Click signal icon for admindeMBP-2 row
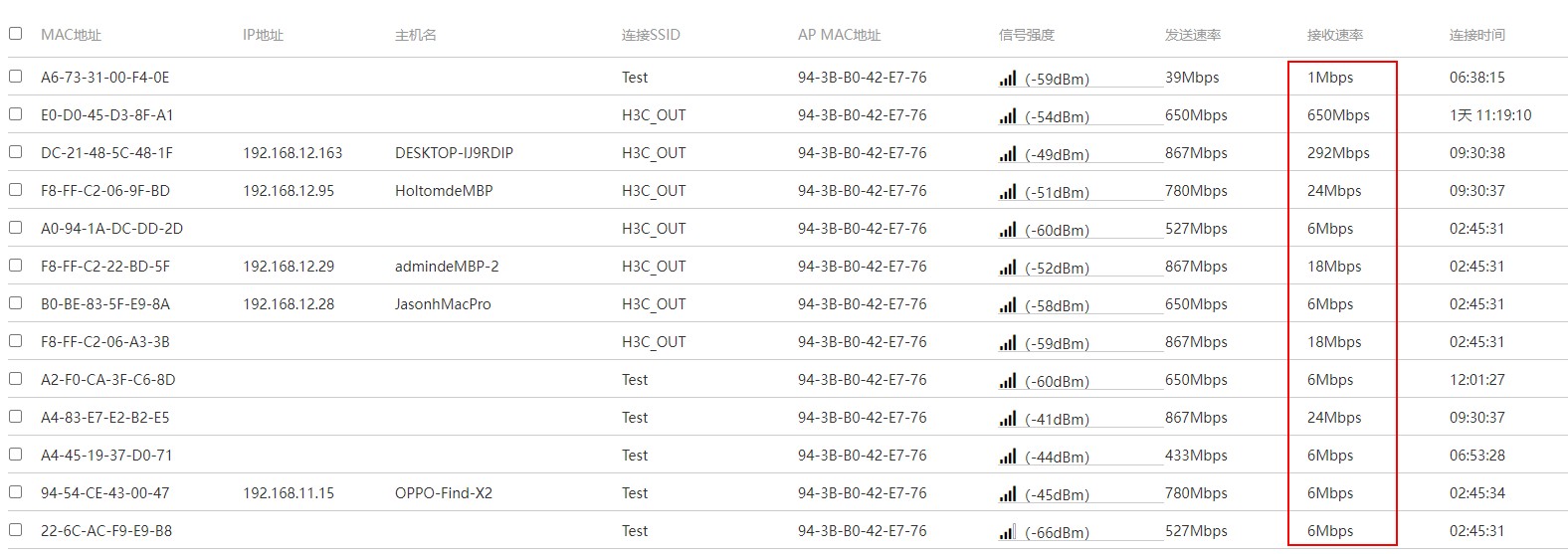The image size is (1568, 554). coord(1008,268)
